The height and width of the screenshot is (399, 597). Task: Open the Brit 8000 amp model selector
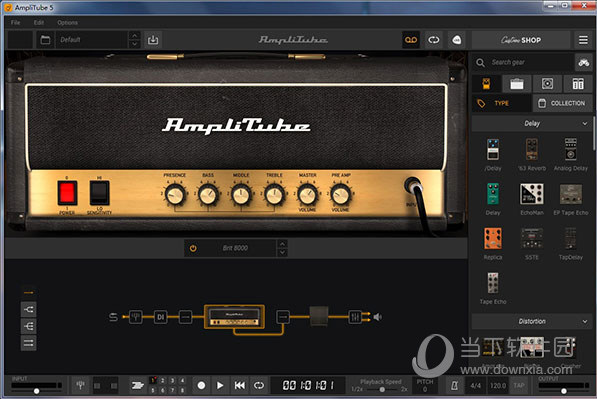(236, 248)
